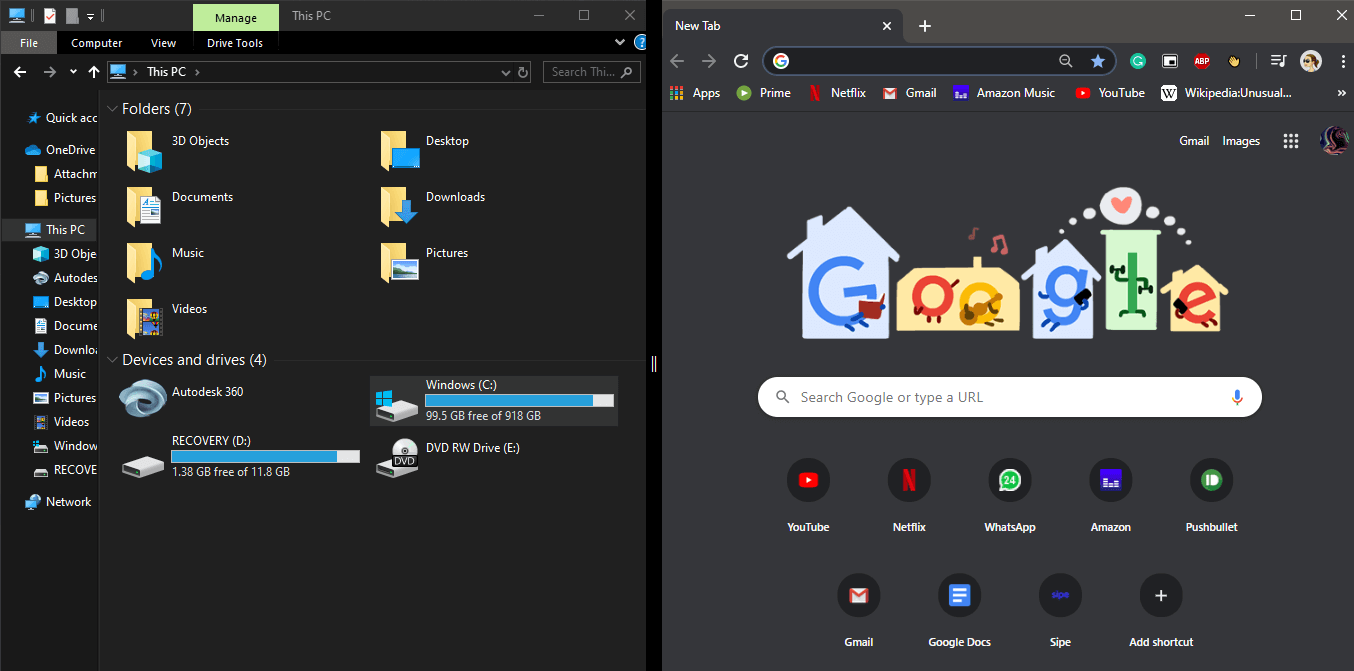Open the Pushbullet shortcut tile
This screenshot has width=1354, height=671.
pyautogui.click(x=1211, y=481)
